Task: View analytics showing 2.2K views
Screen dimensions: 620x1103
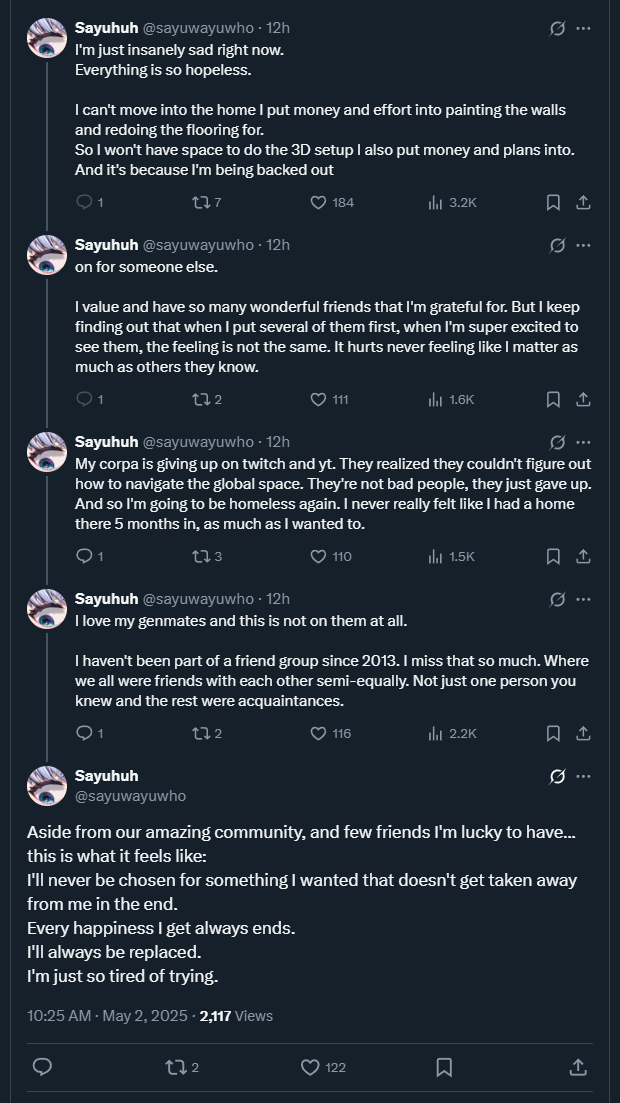Action: 435,733
